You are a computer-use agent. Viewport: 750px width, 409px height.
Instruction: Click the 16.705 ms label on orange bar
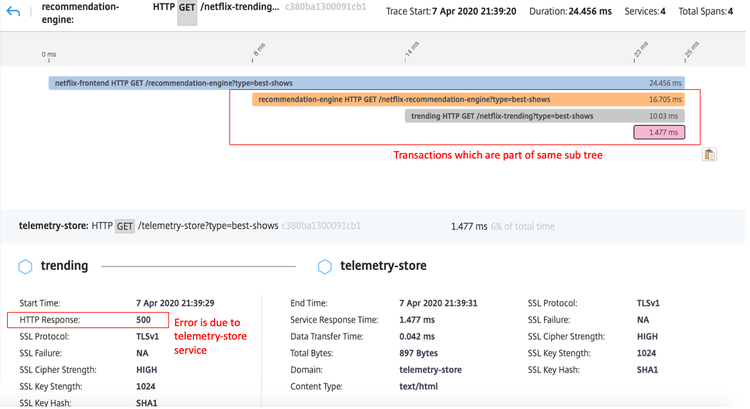coord(665,99)
